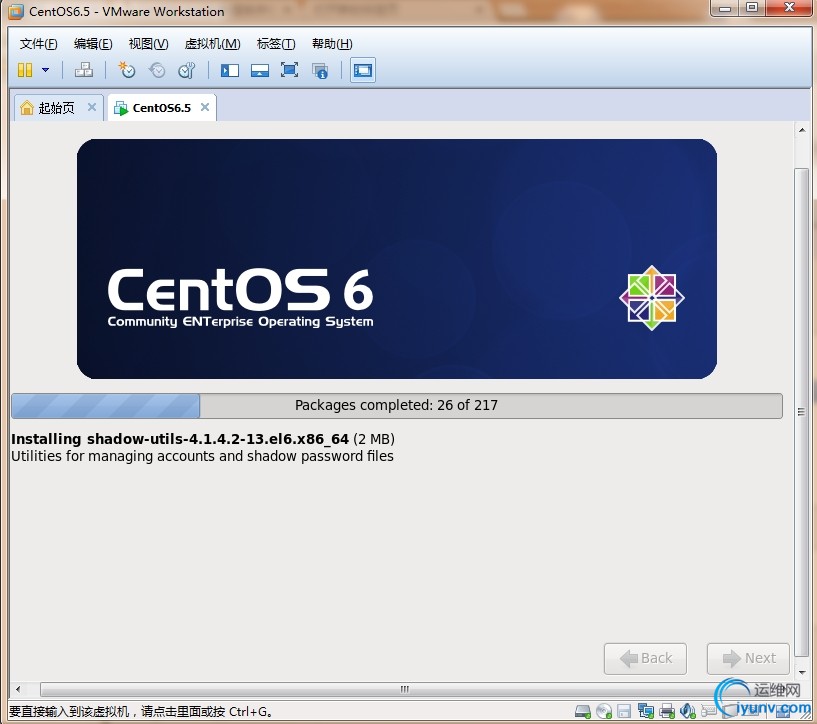Viewport: 817px width, 724px height.
Task: Click the CentOS 6 banner image
Action: click(x=397, y=259)
